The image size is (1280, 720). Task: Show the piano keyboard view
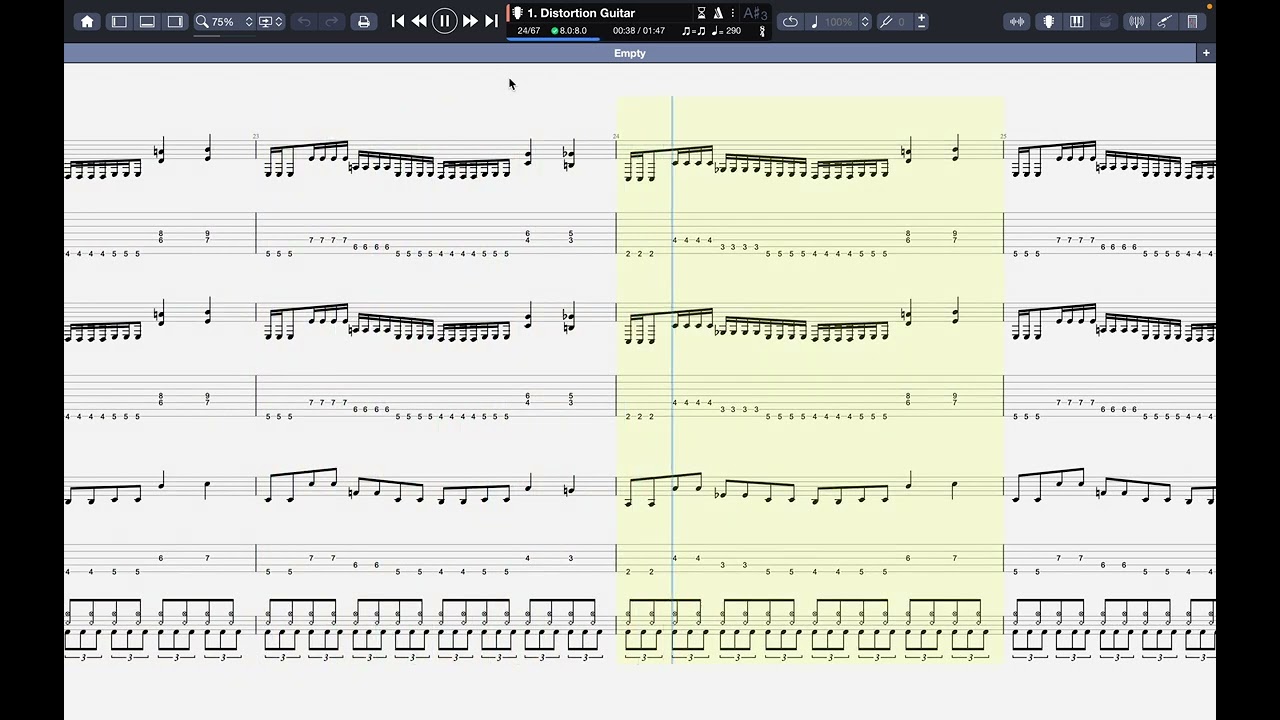click(1077, 21)
